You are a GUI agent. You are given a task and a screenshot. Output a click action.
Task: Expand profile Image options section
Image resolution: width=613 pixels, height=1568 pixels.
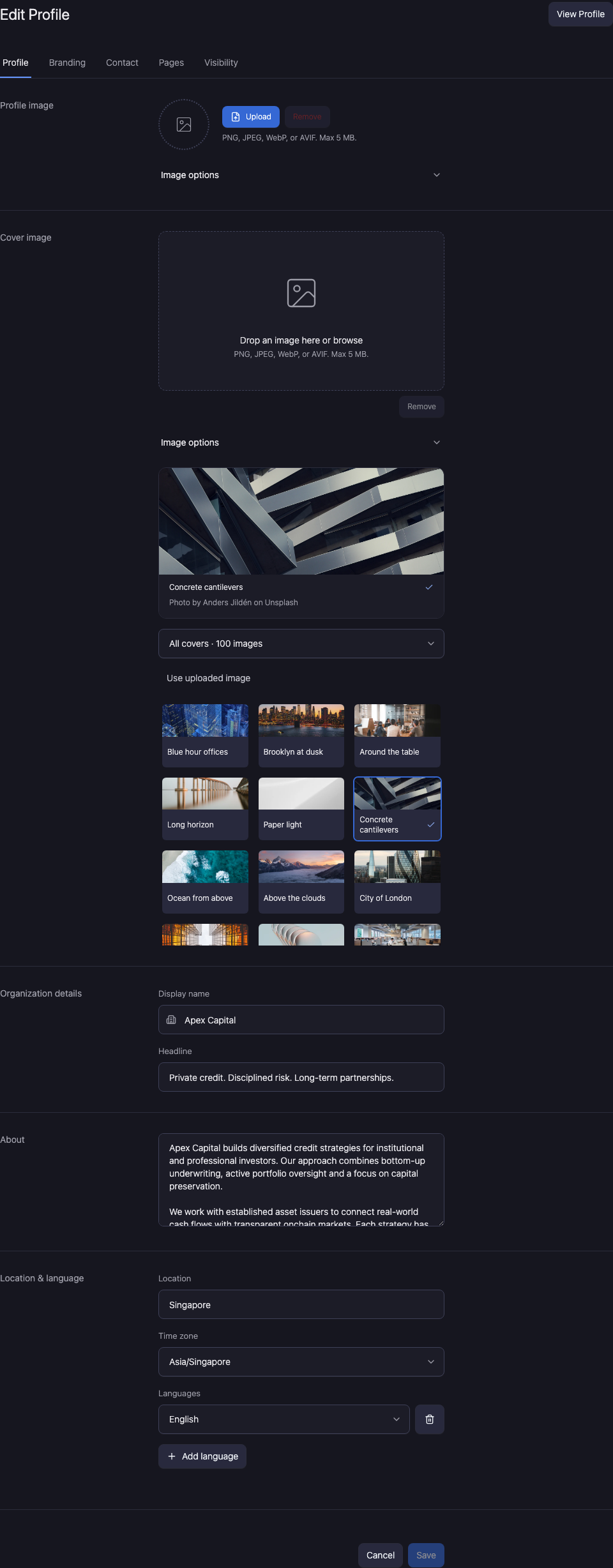[301, 175]
